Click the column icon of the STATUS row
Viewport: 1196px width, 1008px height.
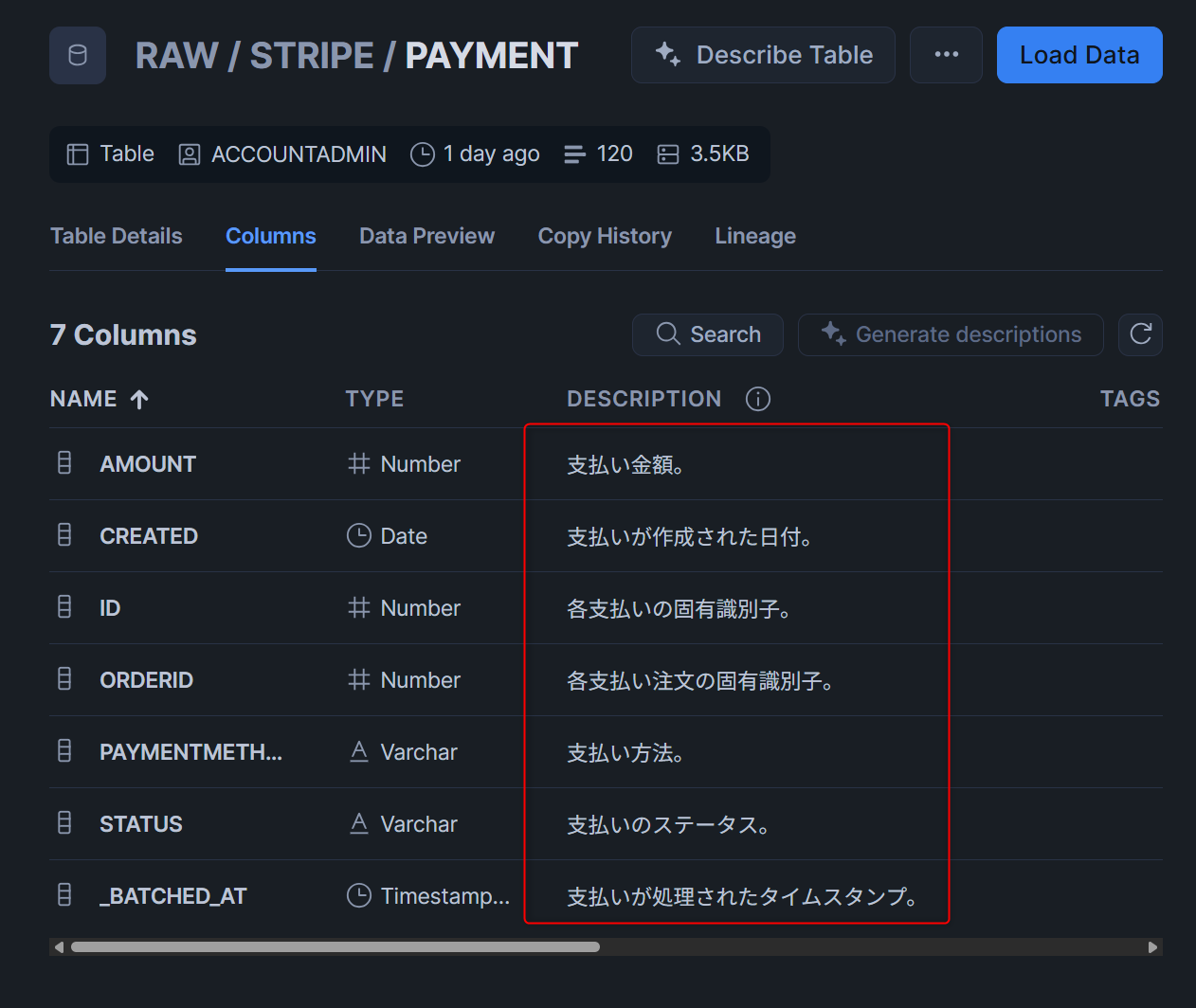(x=64, y=823)
